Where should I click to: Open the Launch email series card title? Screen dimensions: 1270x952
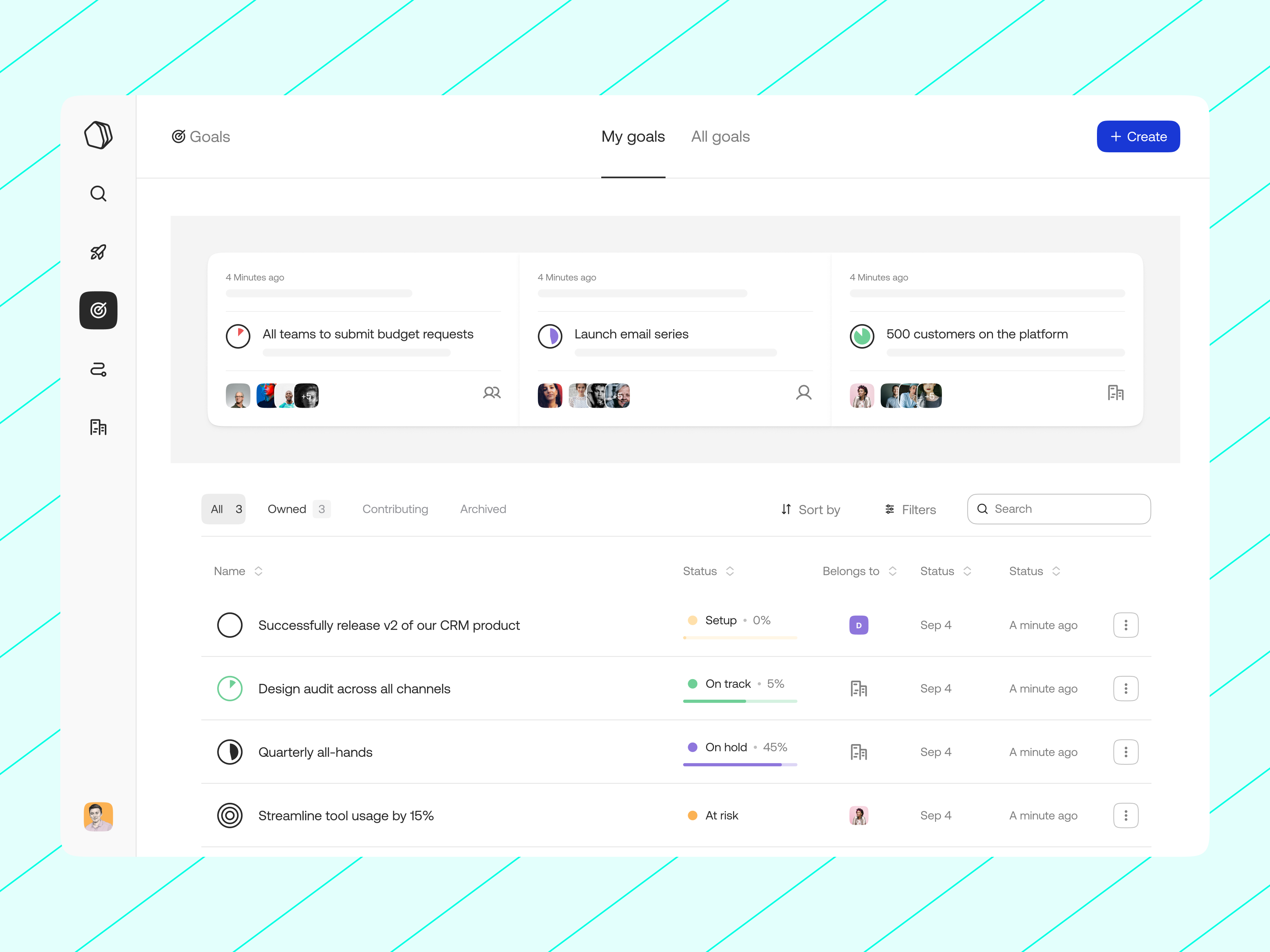(x=631, y=334)
